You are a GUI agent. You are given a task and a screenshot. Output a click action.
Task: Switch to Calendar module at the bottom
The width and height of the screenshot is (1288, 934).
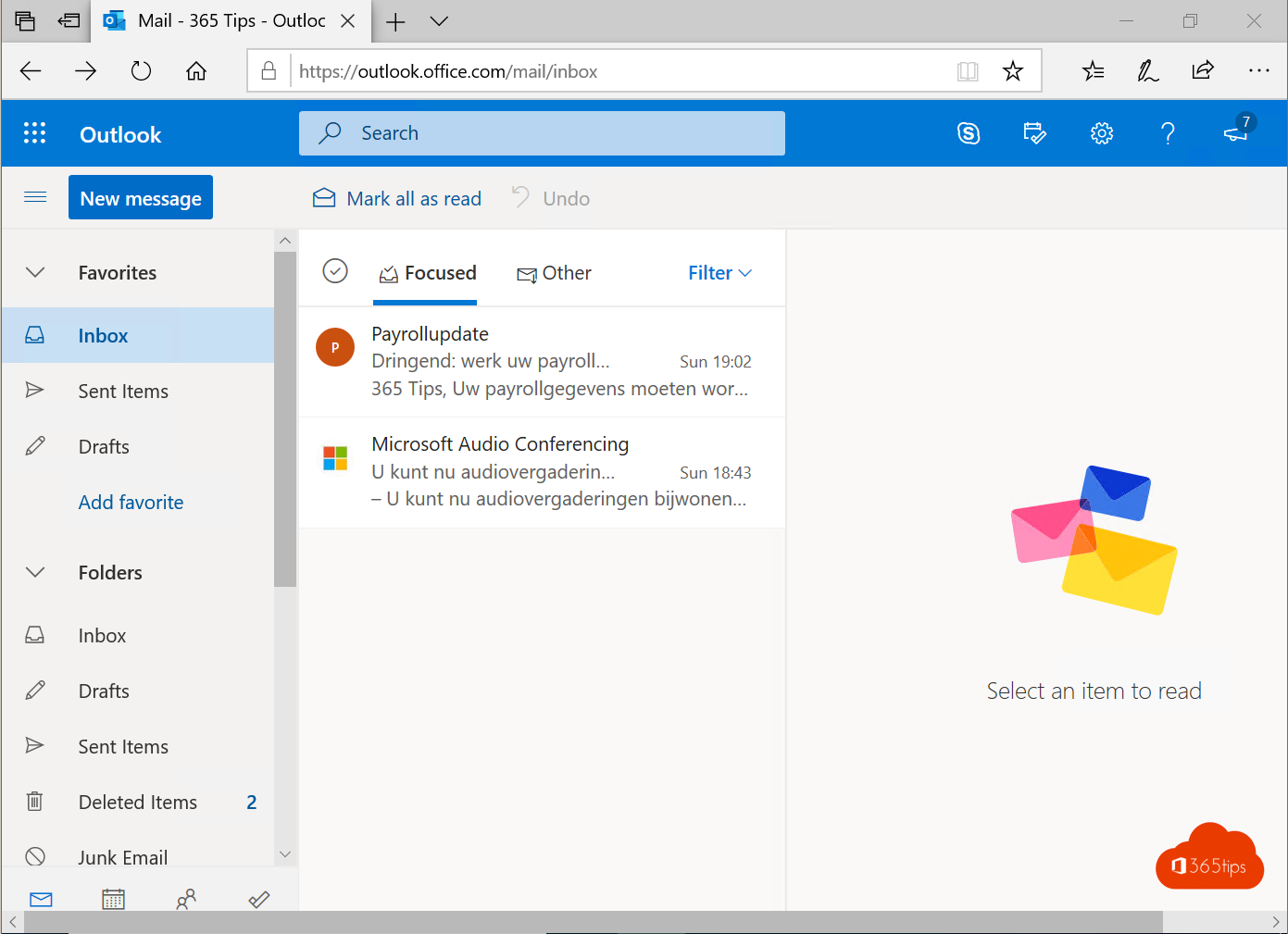113,899
